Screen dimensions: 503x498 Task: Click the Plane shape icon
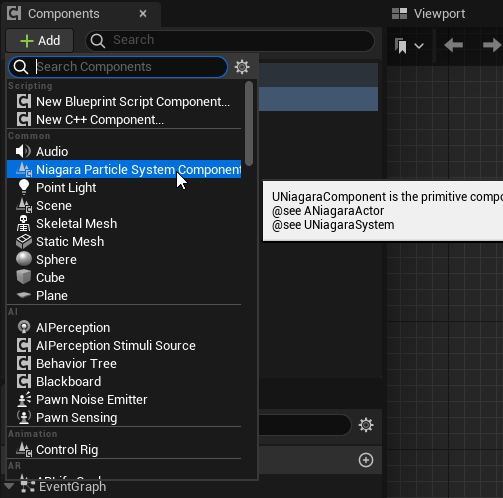point(24,295)
